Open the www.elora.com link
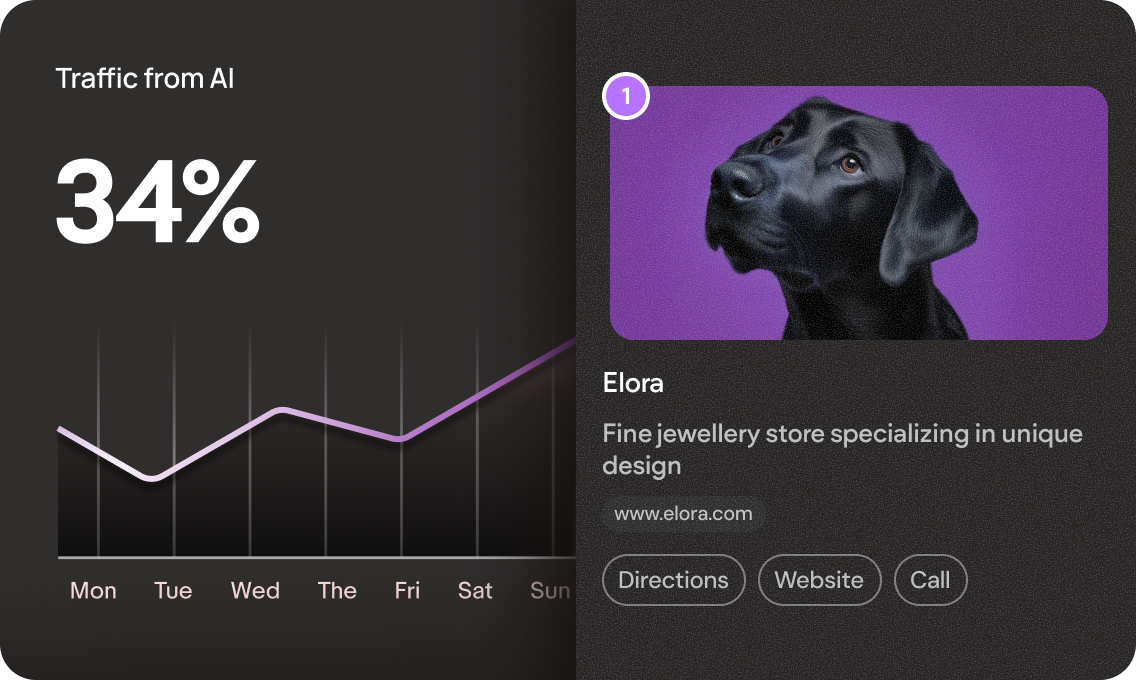The width and height of the screenshot is (1136, 680). 683,514
